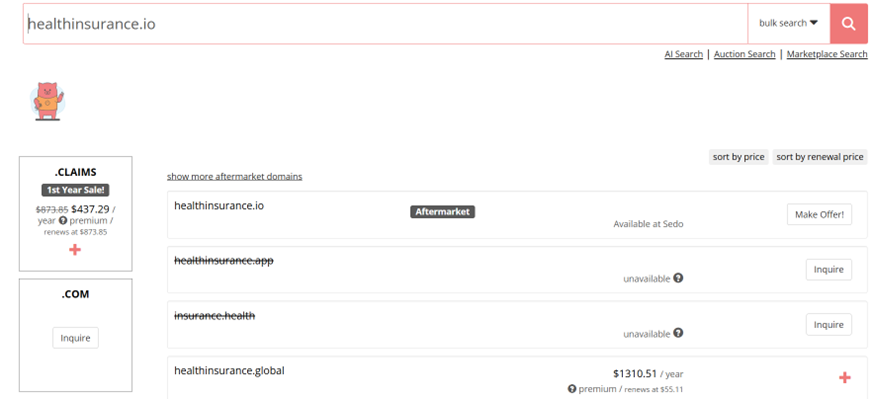Click the Aftermarket badge
Image resolution: width=873 pixels, height=399 pixels.
pos(443,211)
